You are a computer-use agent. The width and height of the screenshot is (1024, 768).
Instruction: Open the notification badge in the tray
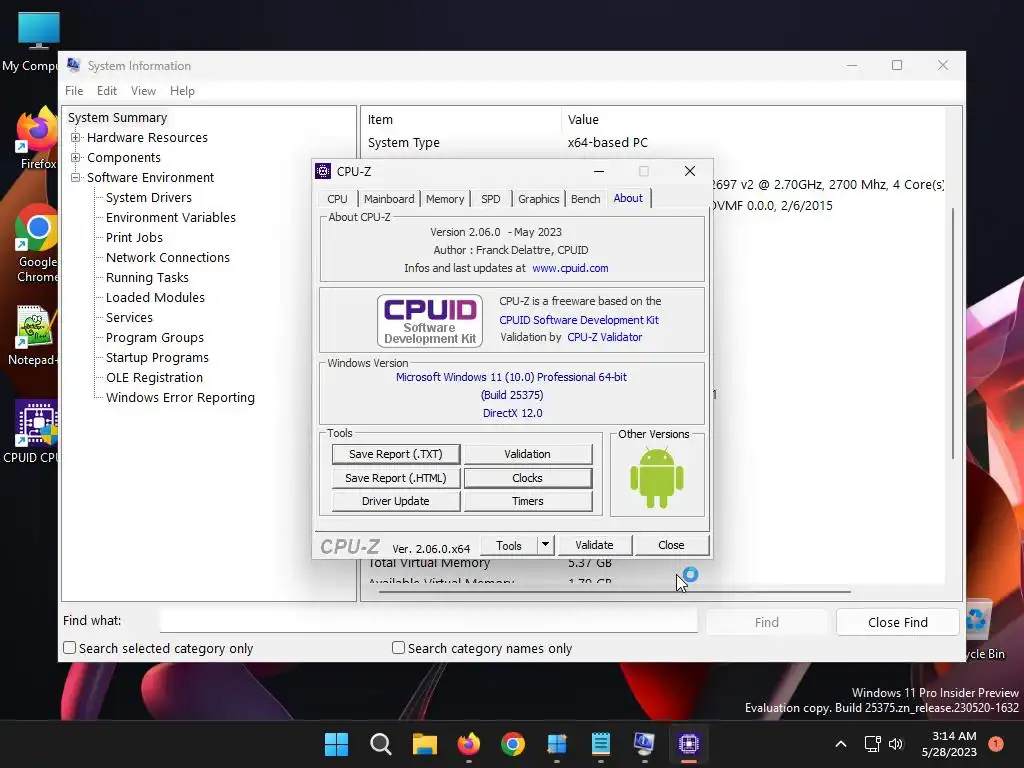(996, 744)
